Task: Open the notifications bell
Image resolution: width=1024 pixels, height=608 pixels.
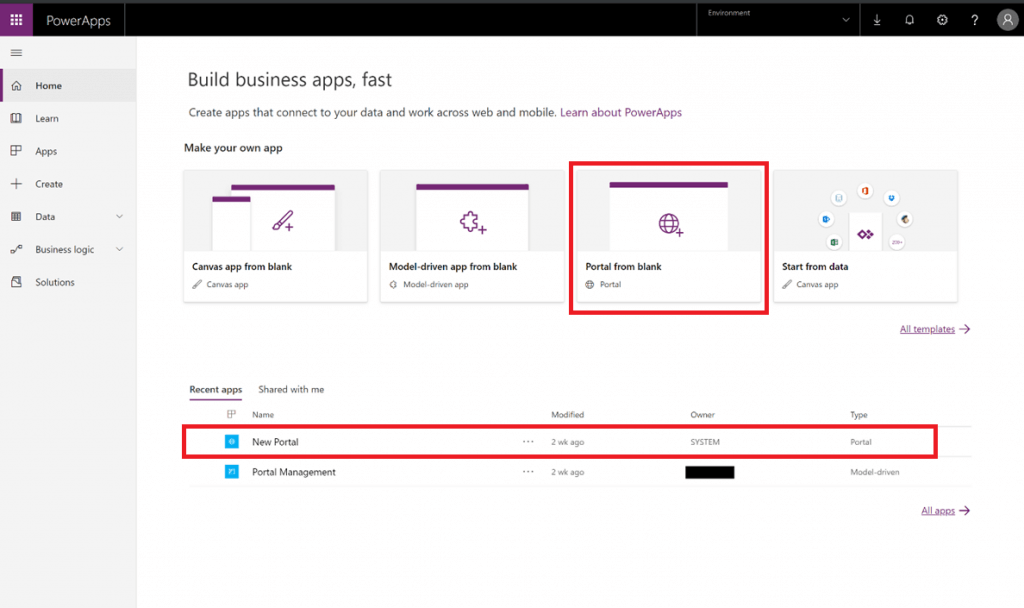Action: [x=908, y=19]
